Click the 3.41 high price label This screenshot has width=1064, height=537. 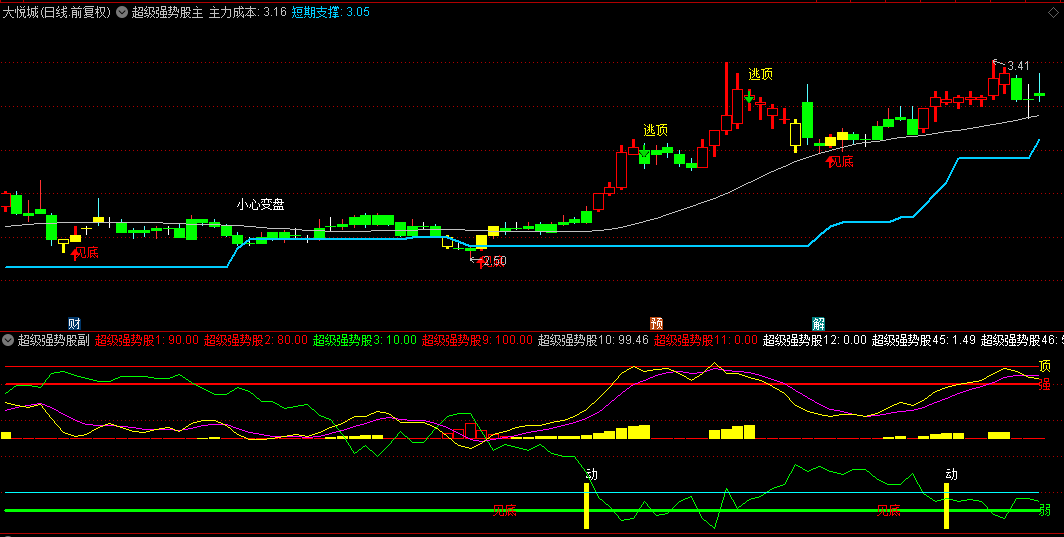[x=1018, y=66]
